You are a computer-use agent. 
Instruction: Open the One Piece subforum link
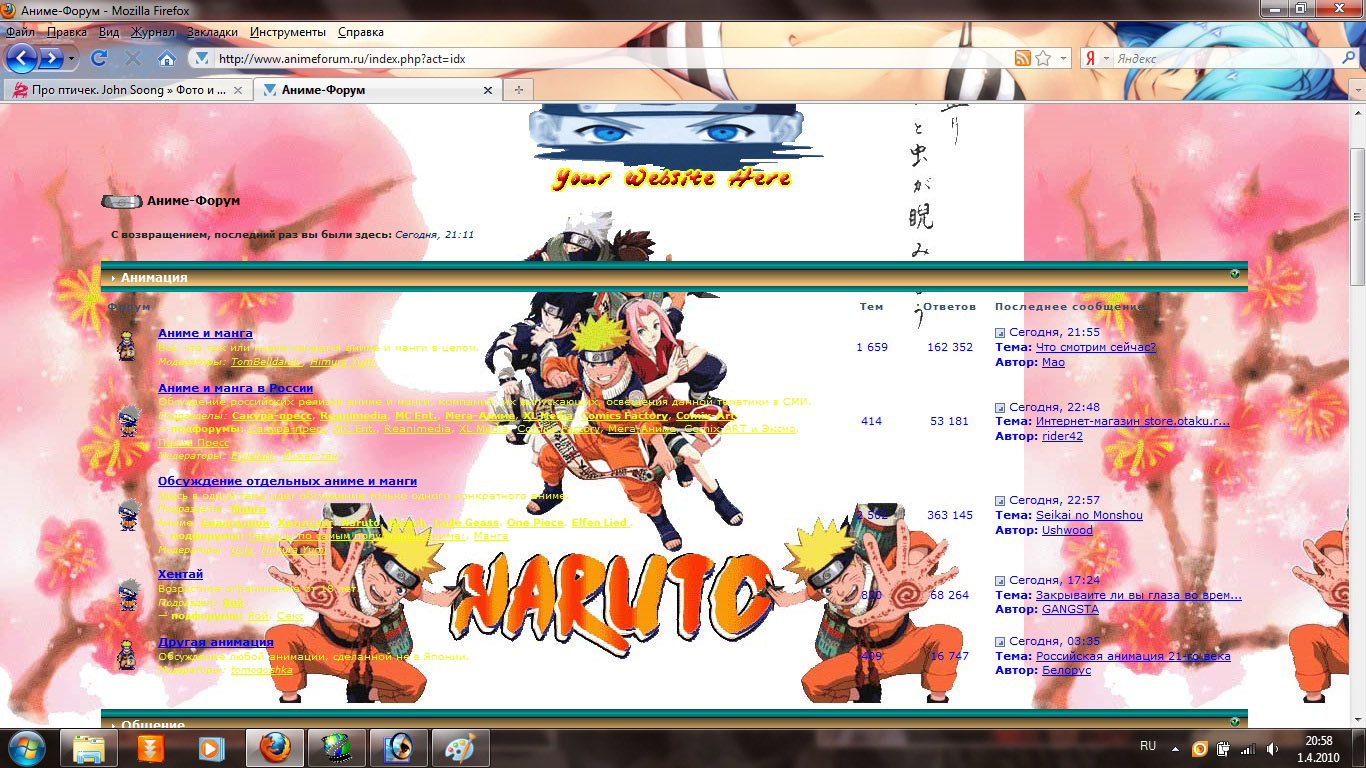pyautogui.click(x=536, y=523)
